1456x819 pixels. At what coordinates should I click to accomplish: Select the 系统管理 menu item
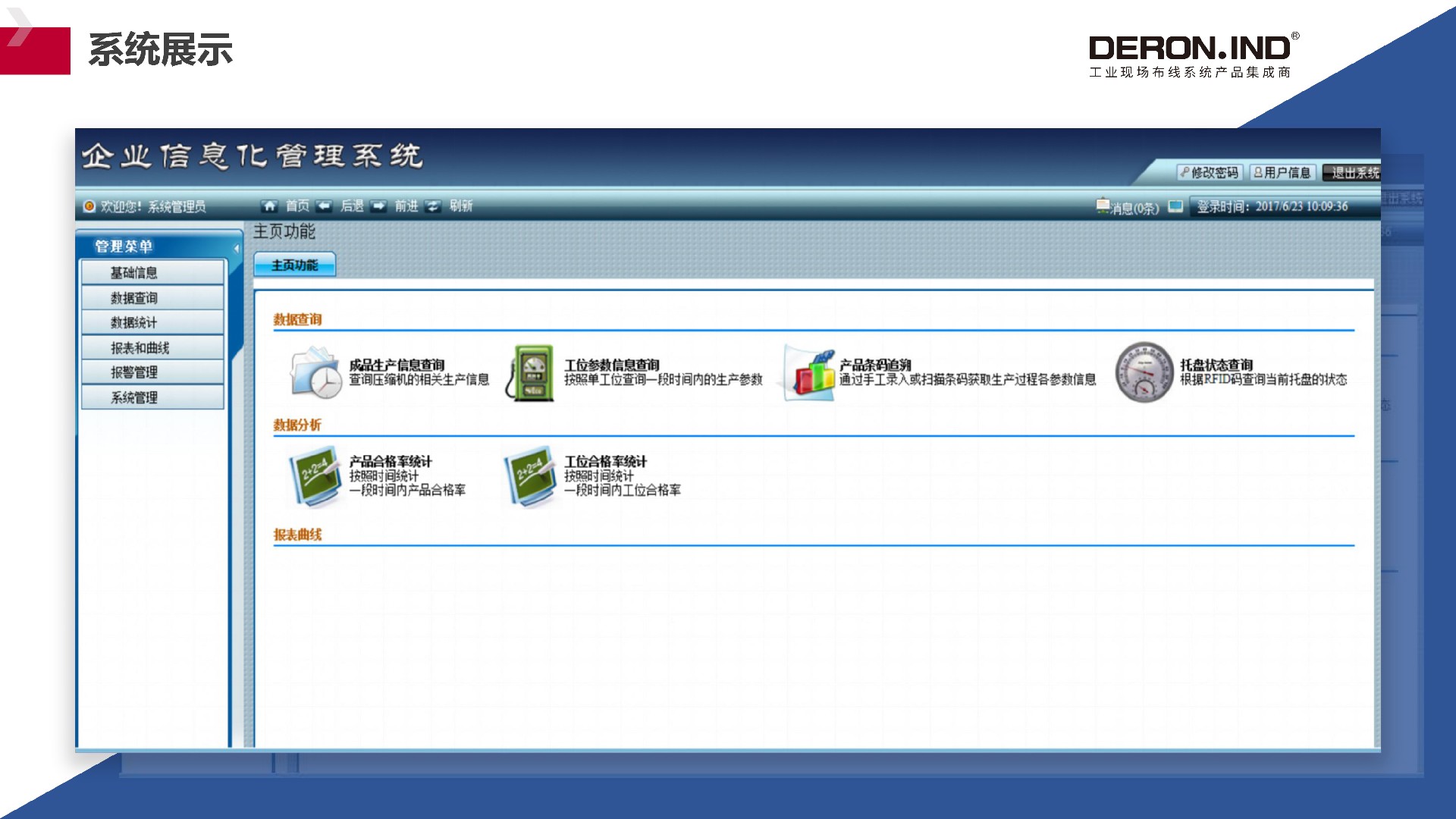click(x=152, y=397)
